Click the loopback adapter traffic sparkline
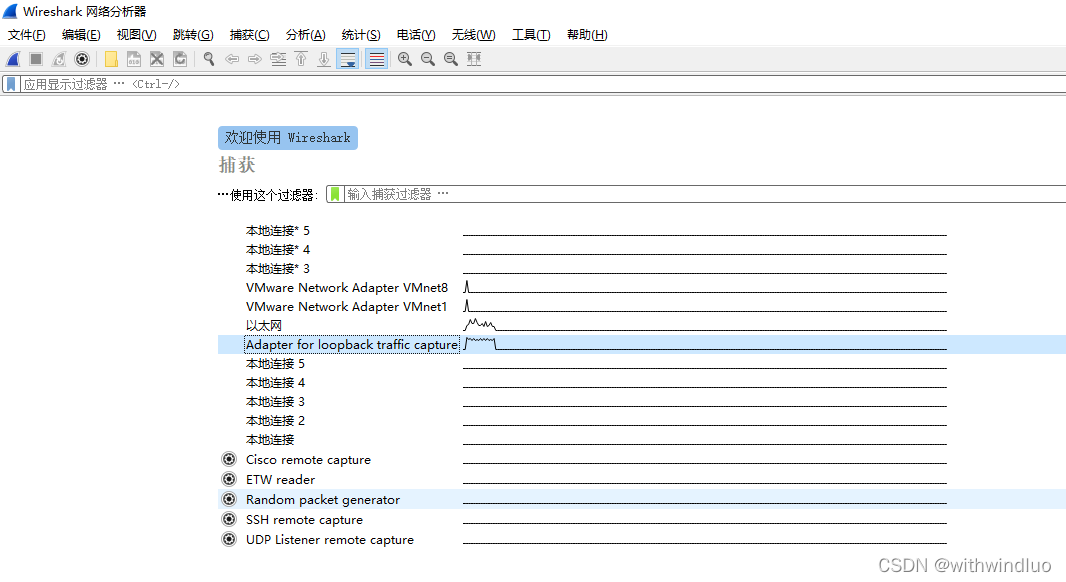 coord(705,343)
